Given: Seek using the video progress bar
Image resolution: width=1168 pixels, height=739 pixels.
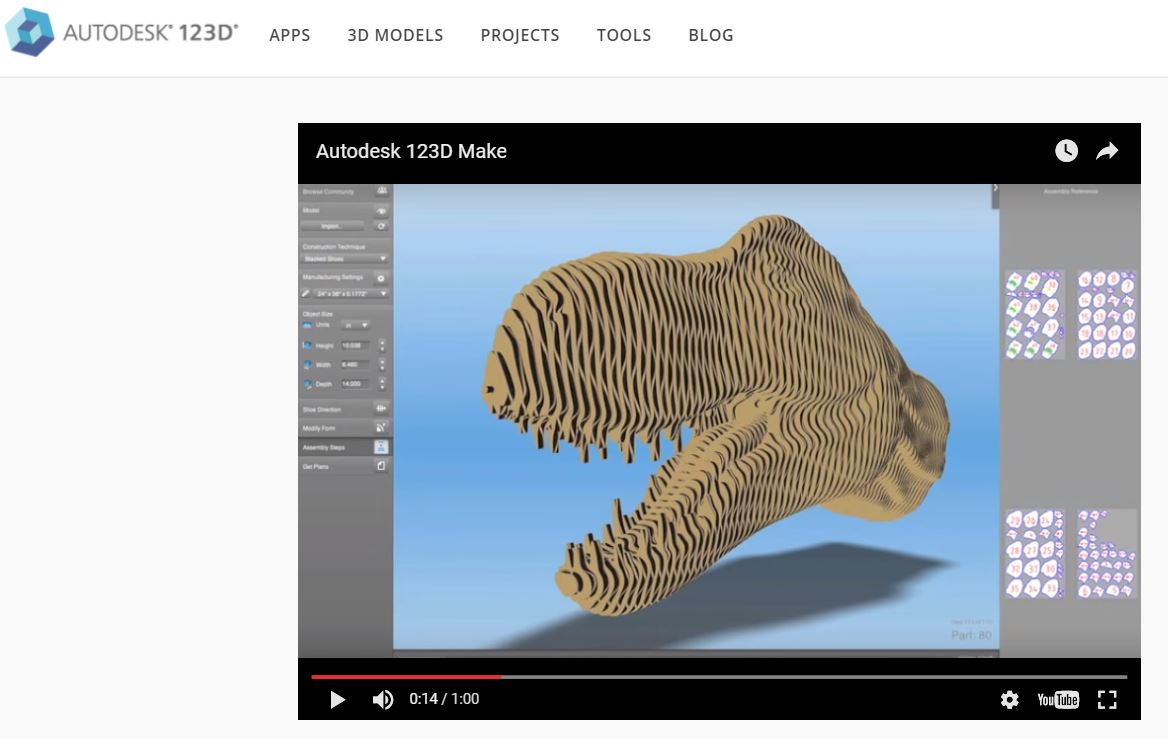Looking at the screenshot, I should 719,677.
